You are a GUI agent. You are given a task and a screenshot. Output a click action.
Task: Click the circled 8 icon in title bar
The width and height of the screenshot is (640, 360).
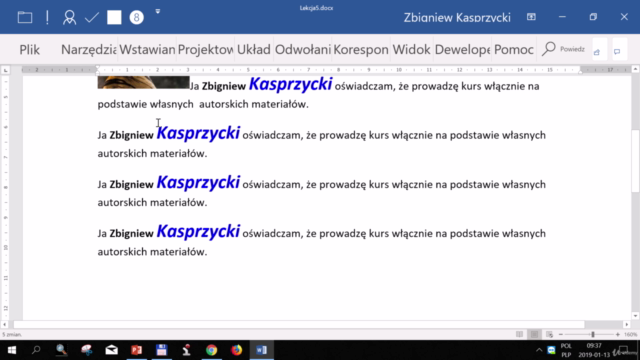point(136,17)
